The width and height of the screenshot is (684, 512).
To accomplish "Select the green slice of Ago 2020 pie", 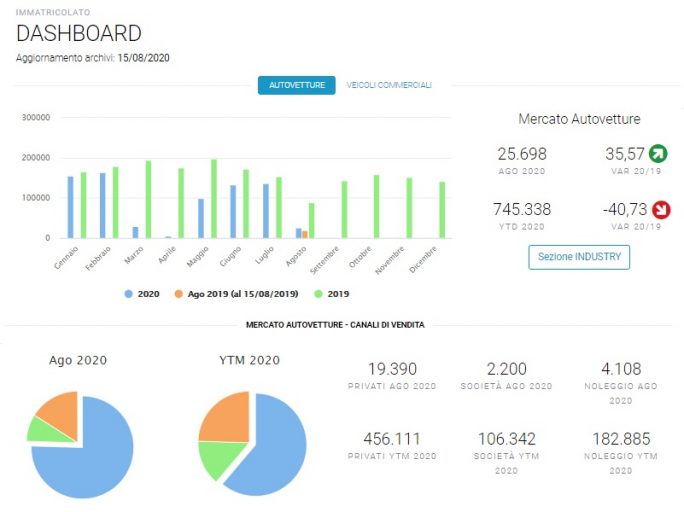I will (x=46, y=430).
